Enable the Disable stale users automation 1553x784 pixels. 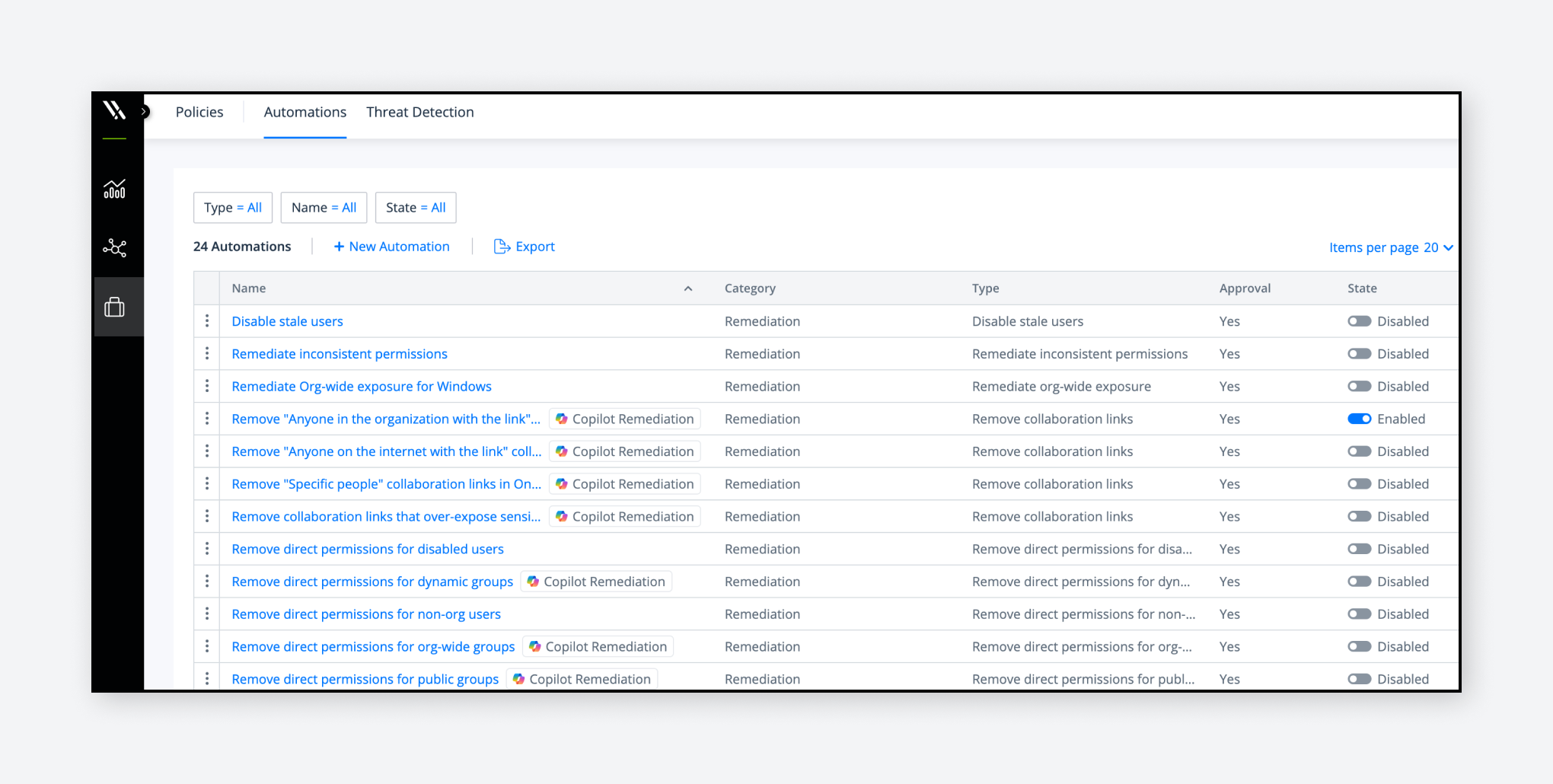click(1360, 320)
